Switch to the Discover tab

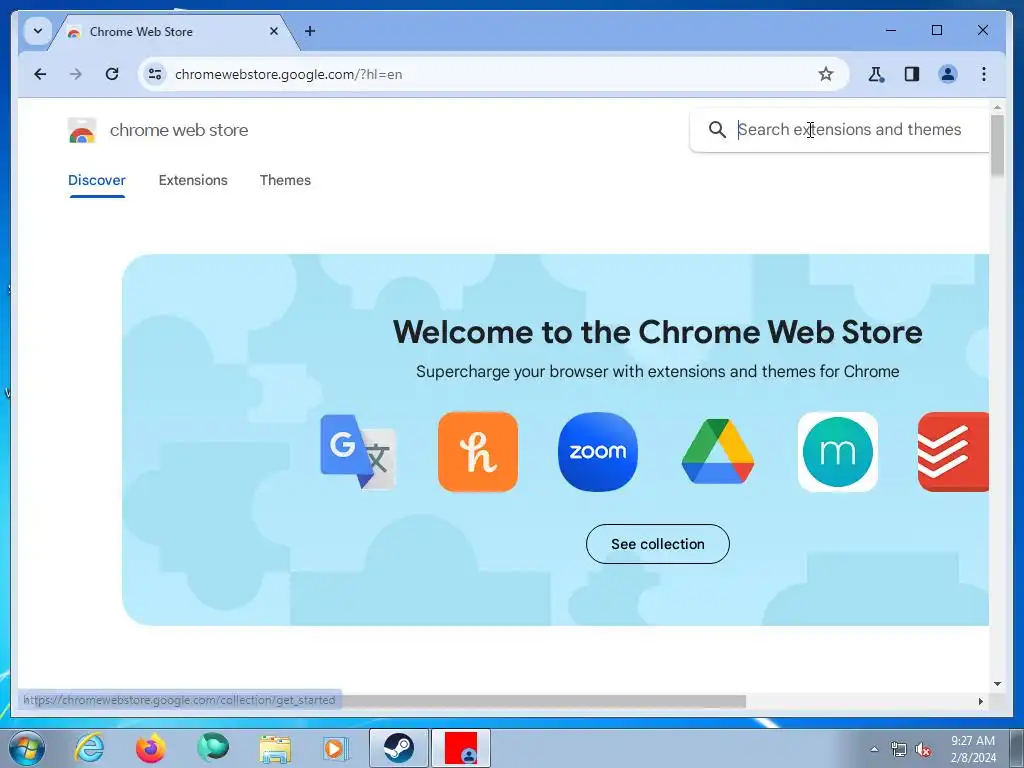point(97,180)
